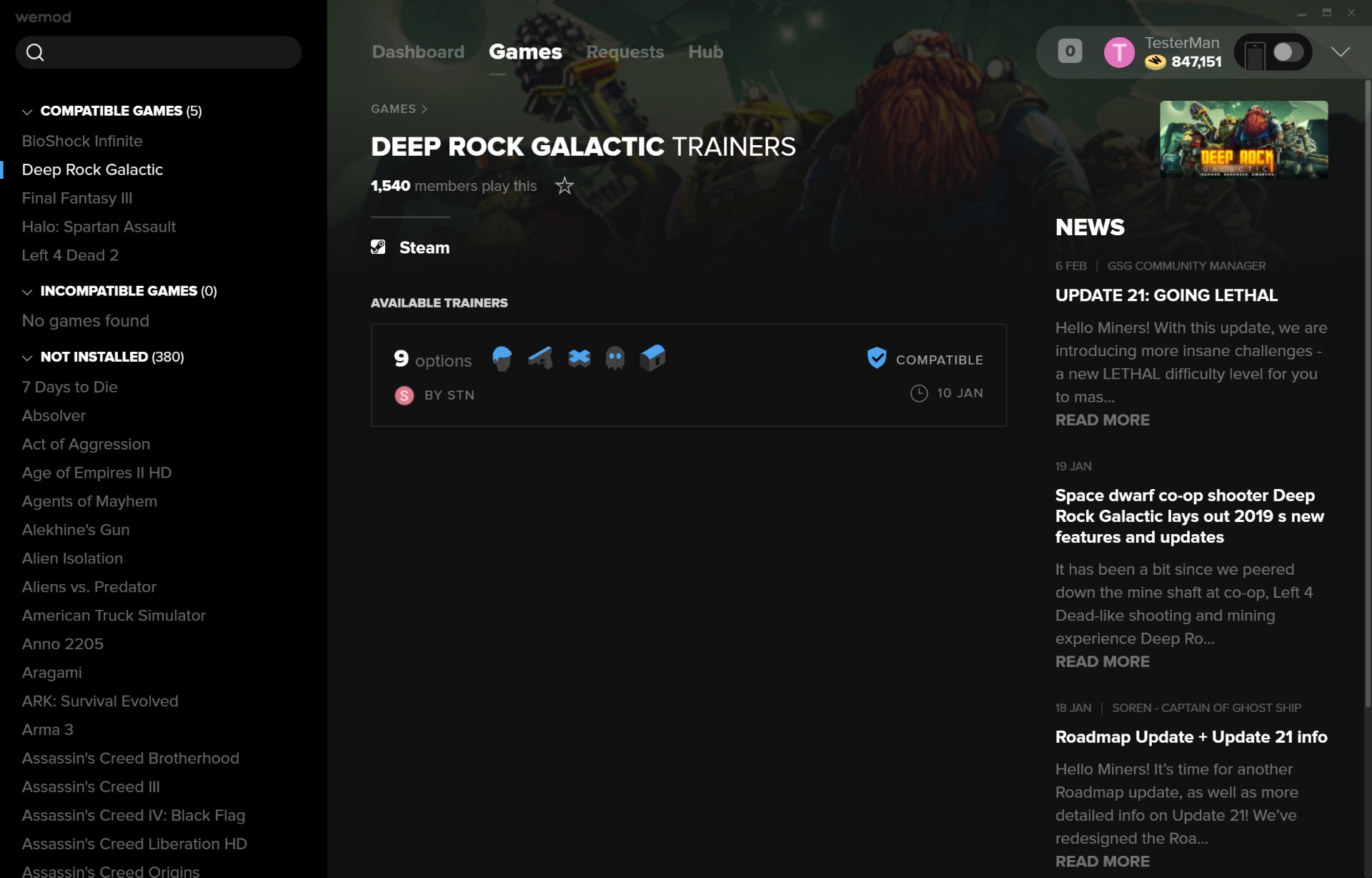Select BioShock Infinite in the sidebar
This screenshot has width=1372, height=878.
(x=82, y=141)
